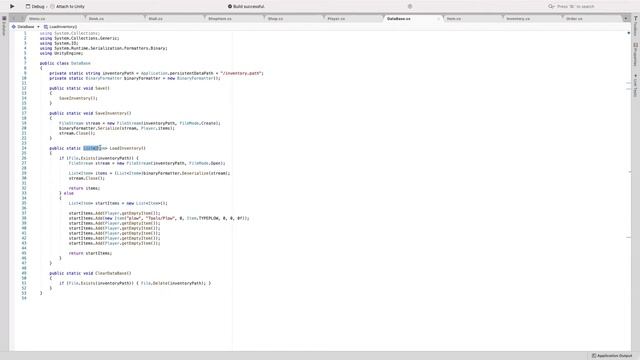Image resolution: width=640 pixels, height=360 pixels.
Task: Open the Debug configuration selector
Action: [35, 7]
